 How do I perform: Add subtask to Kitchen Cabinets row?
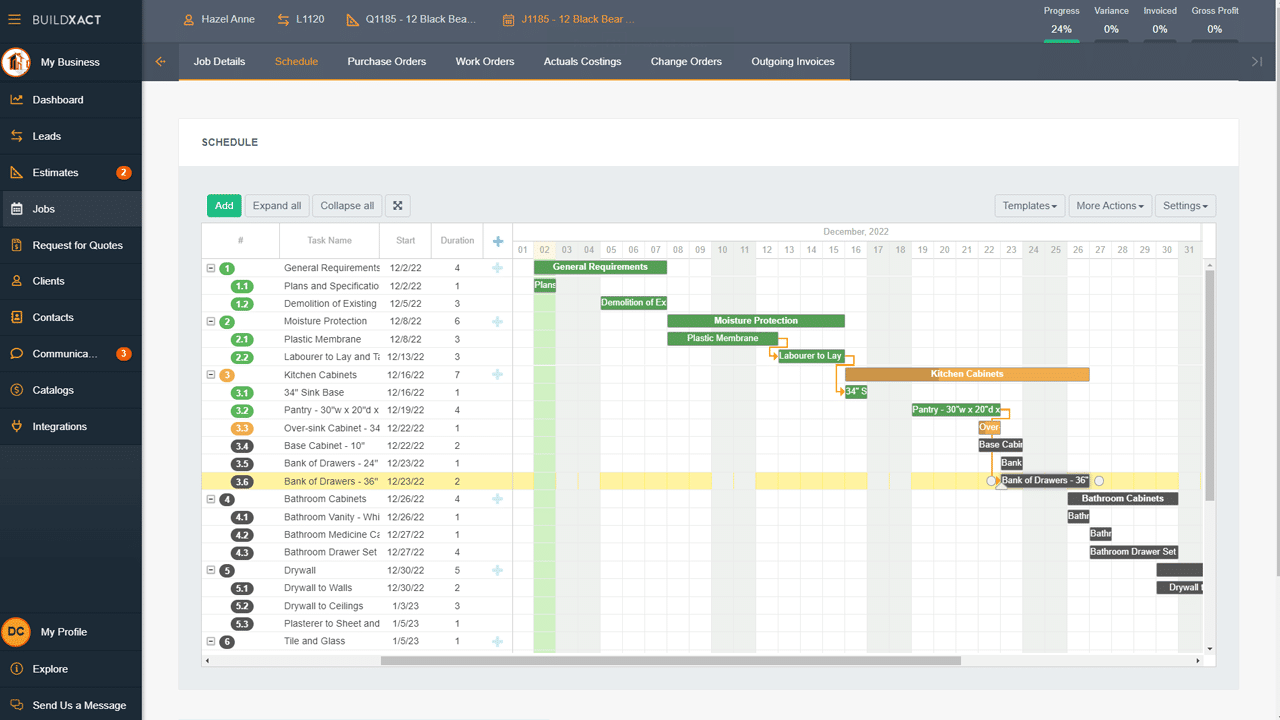[x=498, y=375]
